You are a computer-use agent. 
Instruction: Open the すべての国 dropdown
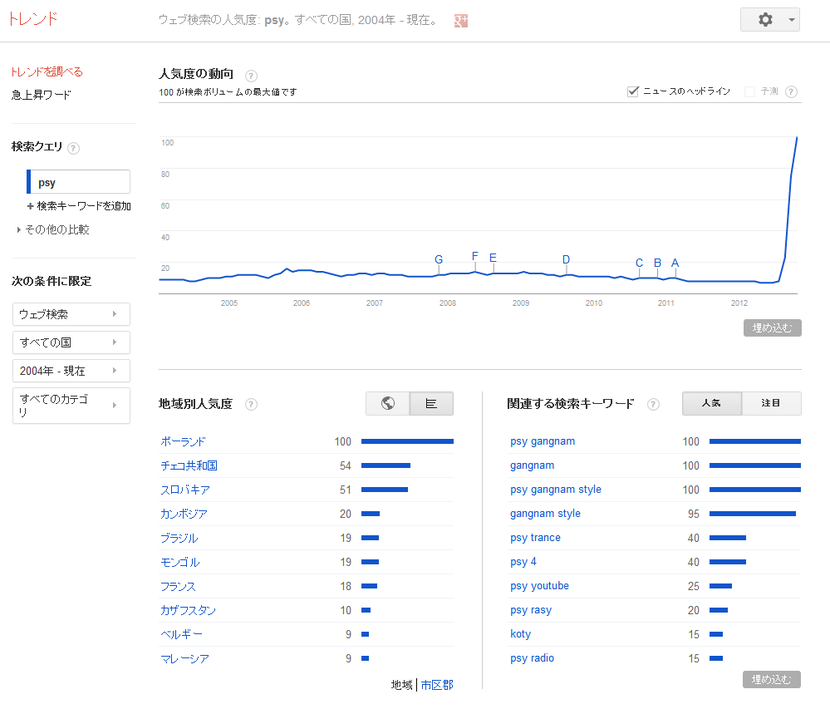(x=71, y=342)
